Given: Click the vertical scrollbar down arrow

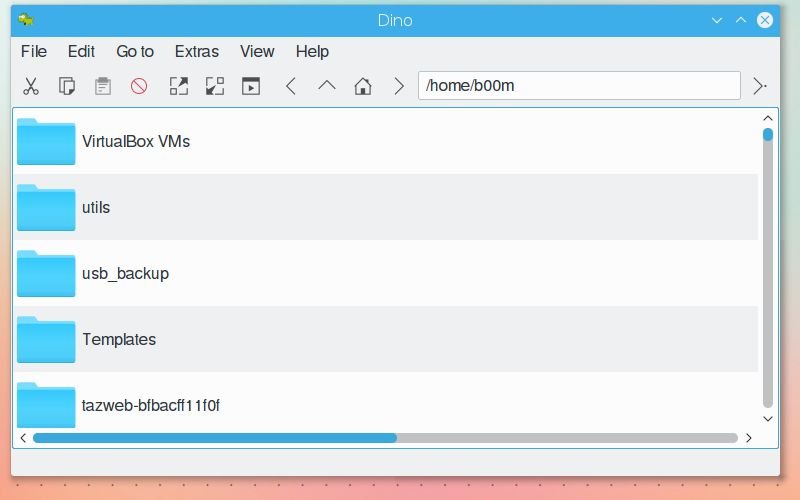Looking at the screenshot, I should point(767,419).
